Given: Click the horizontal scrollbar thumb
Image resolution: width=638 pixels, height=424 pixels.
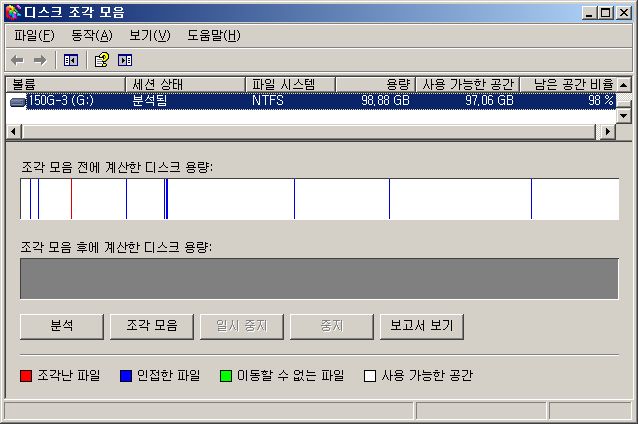Looking at the screenshot, I should click(309, 132).
